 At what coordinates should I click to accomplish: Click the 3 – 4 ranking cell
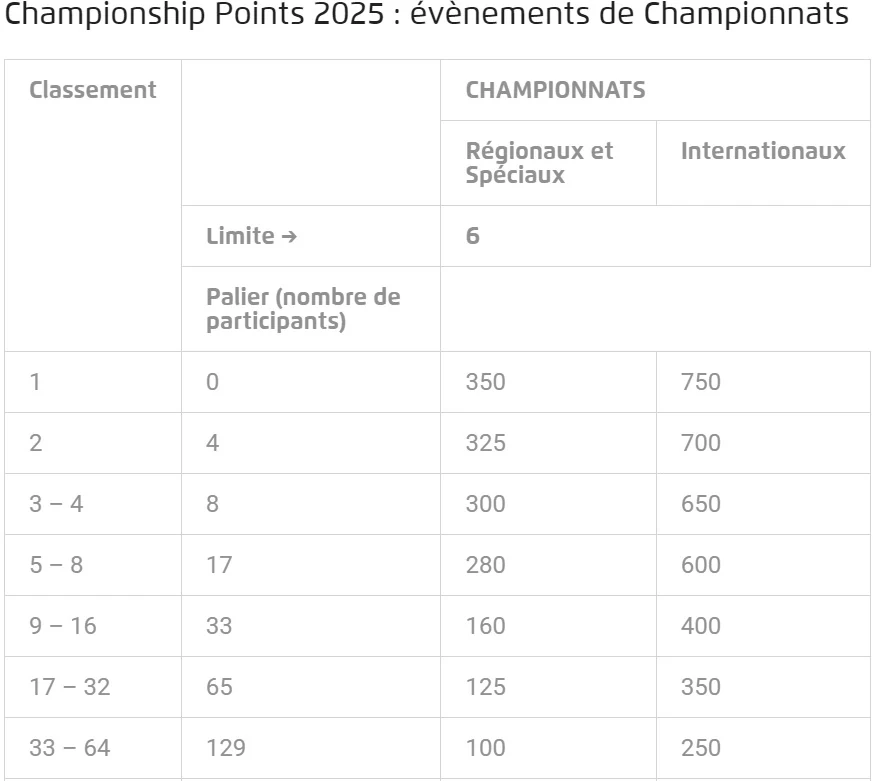point(93,504)
